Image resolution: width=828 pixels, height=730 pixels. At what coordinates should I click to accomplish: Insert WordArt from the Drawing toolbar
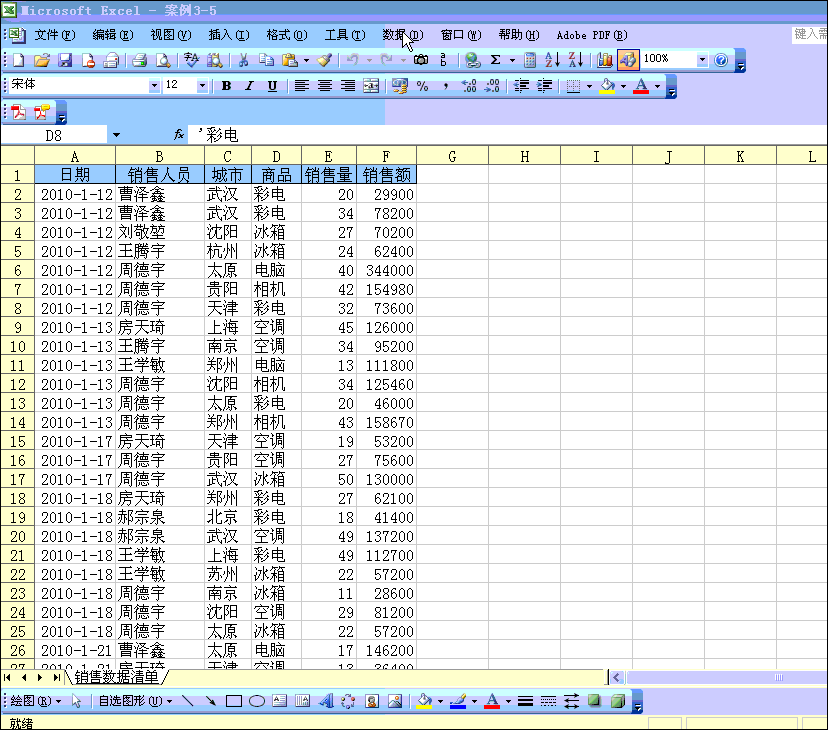[x=326, y=701]
